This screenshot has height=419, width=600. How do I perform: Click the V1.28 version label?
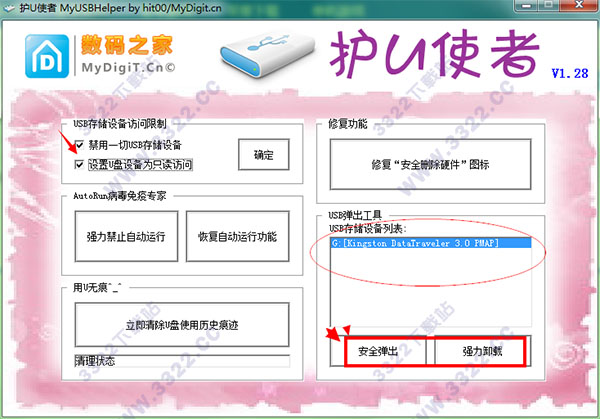click(x=569, y=73)
